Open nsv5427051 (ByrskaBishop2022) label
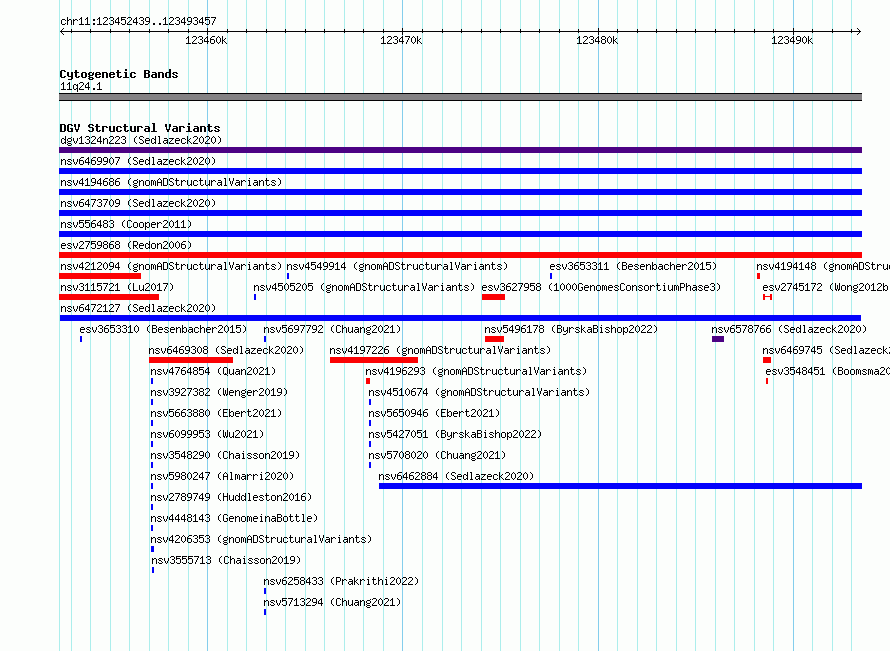This screenshot has height=651, width=890. (x=455, y=434)
